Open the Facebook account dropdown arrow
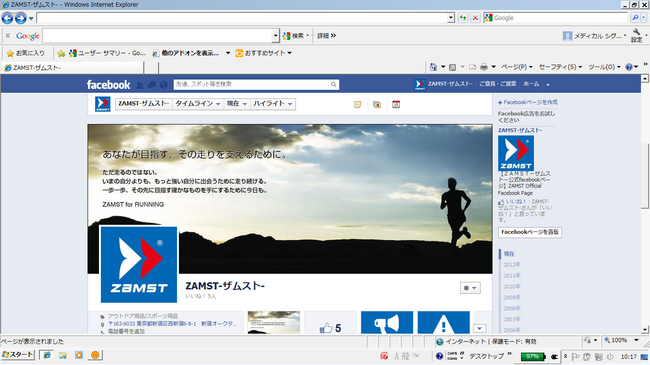 548,85
